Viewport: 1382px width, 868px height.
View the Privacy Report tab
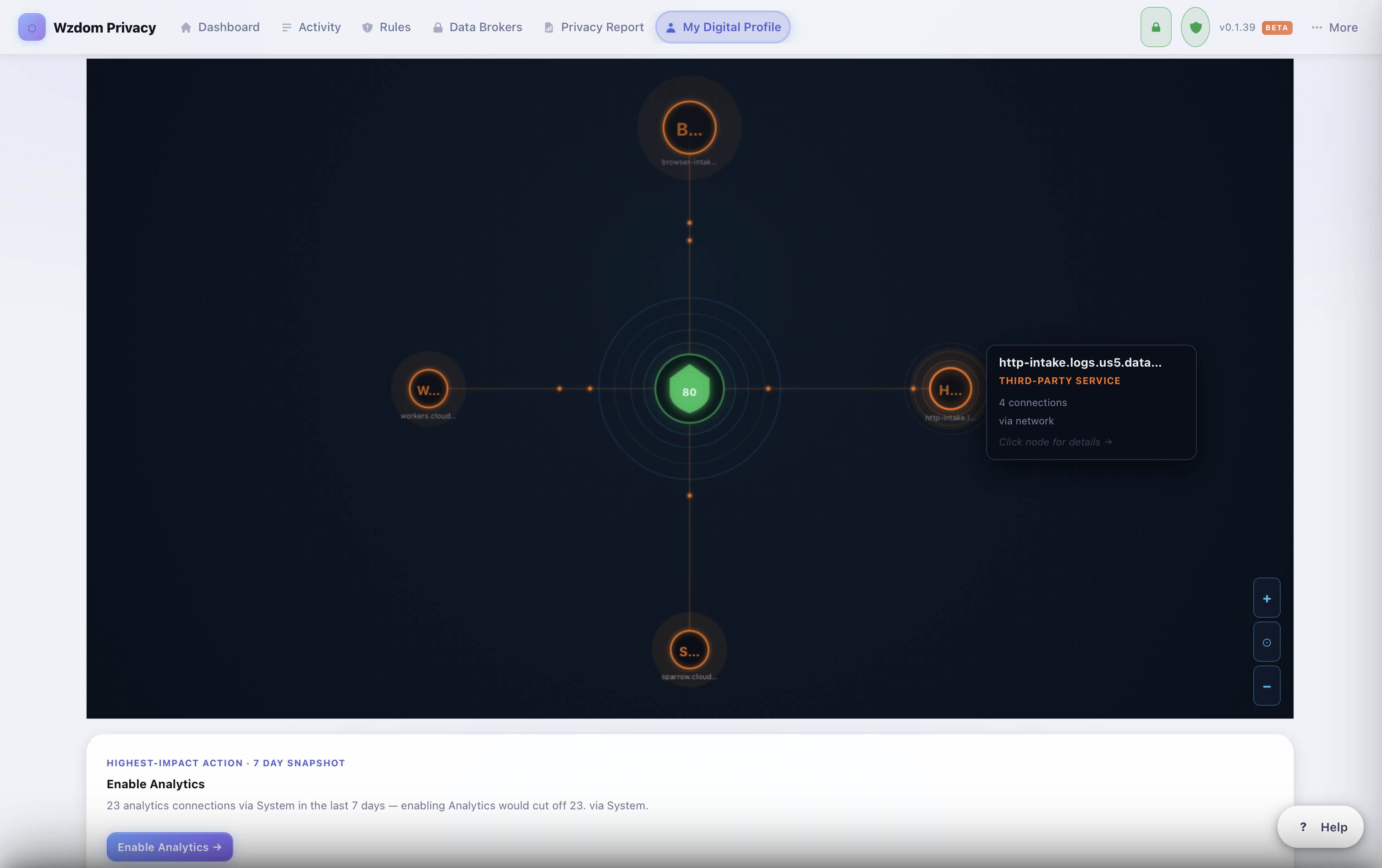point(593,27)
